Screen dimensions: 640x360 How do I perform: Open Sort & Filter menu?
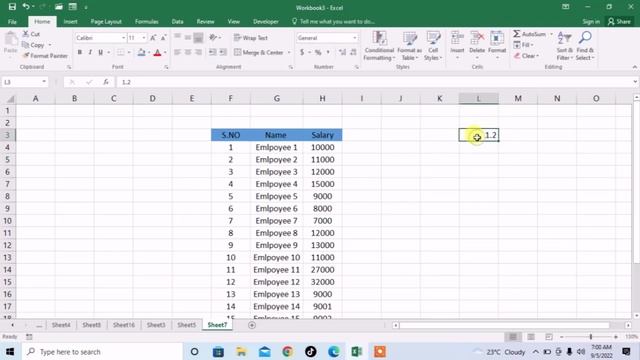point(564,46)
